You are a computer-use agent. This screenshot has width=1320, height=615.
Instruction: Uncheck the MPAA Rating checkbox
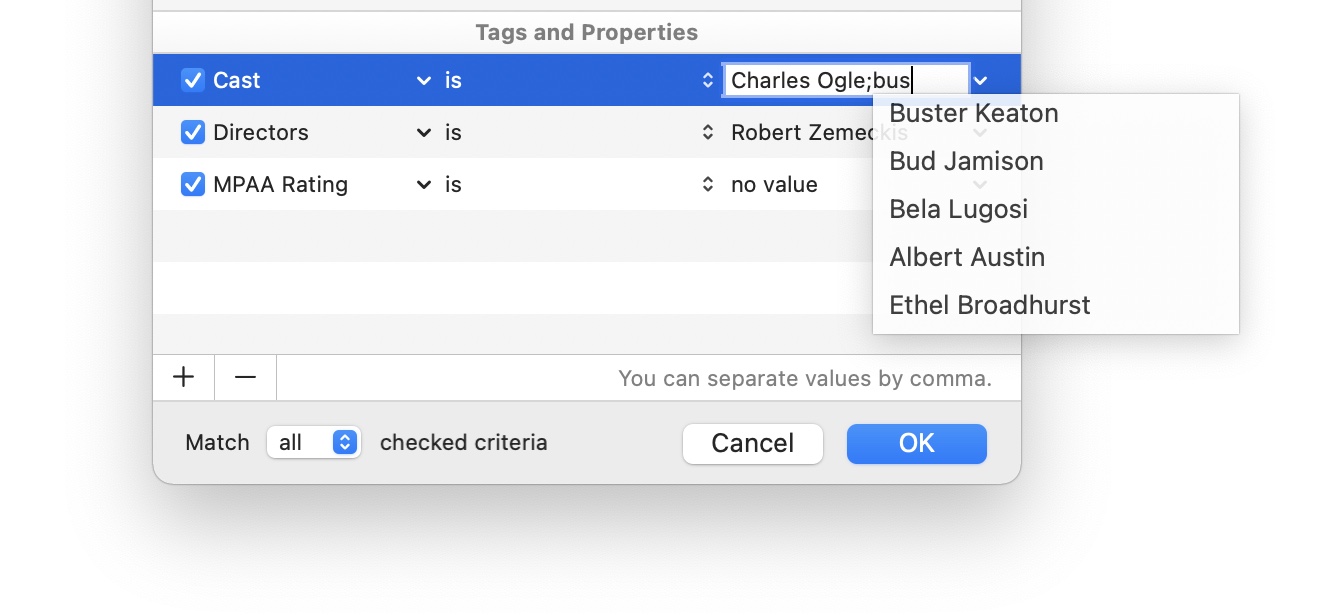(x=192, y=184)
